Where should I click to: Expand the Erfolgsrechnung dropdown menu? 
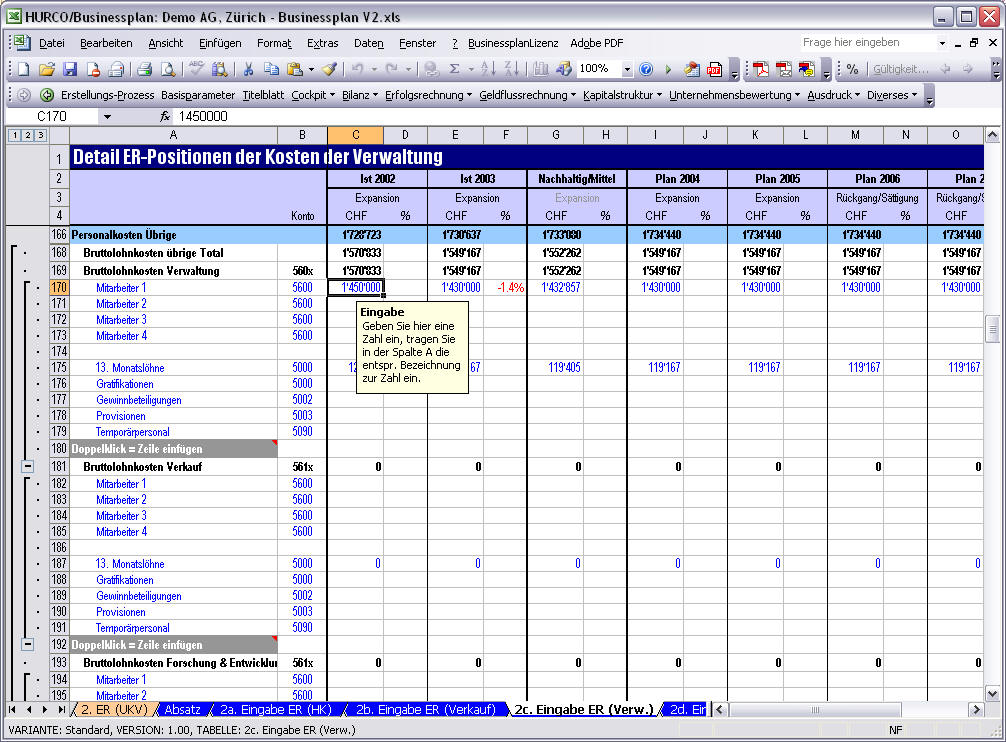[428, 95]
